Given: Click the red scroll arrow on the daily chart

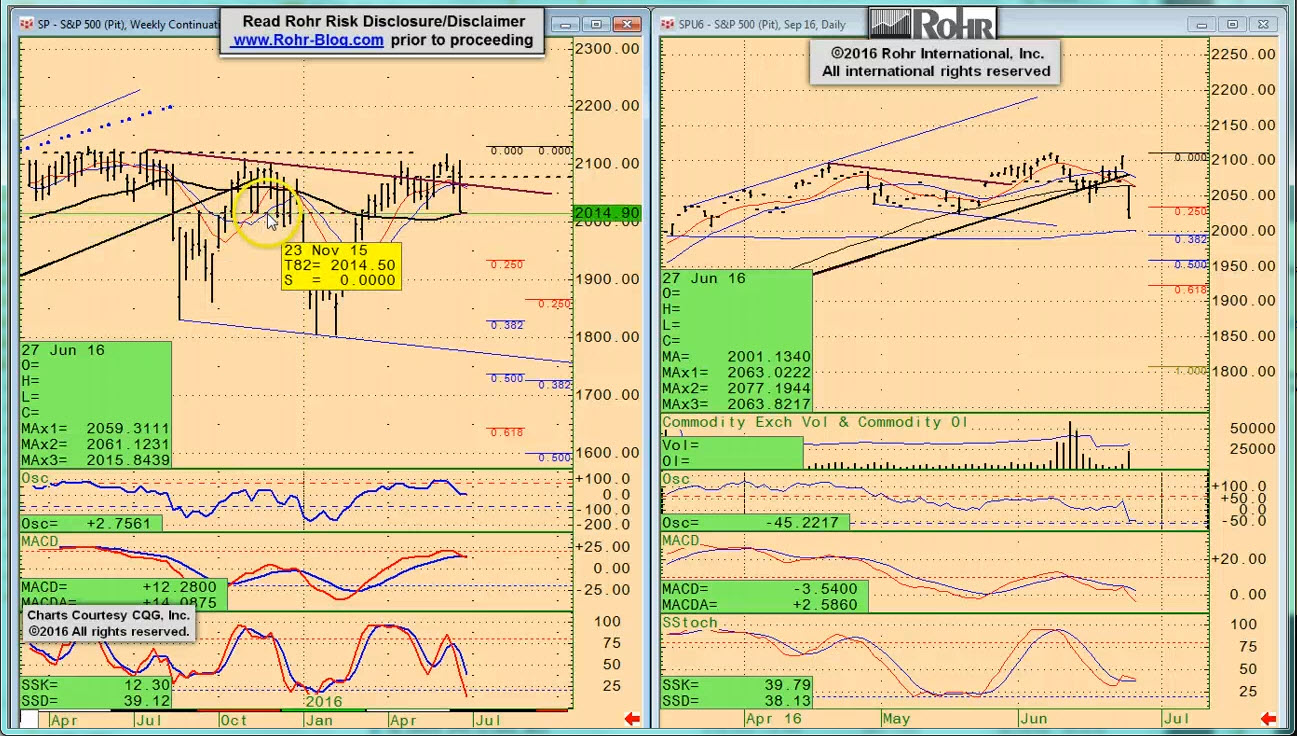Looking at the screenshot, I should tap(1268, 718).
